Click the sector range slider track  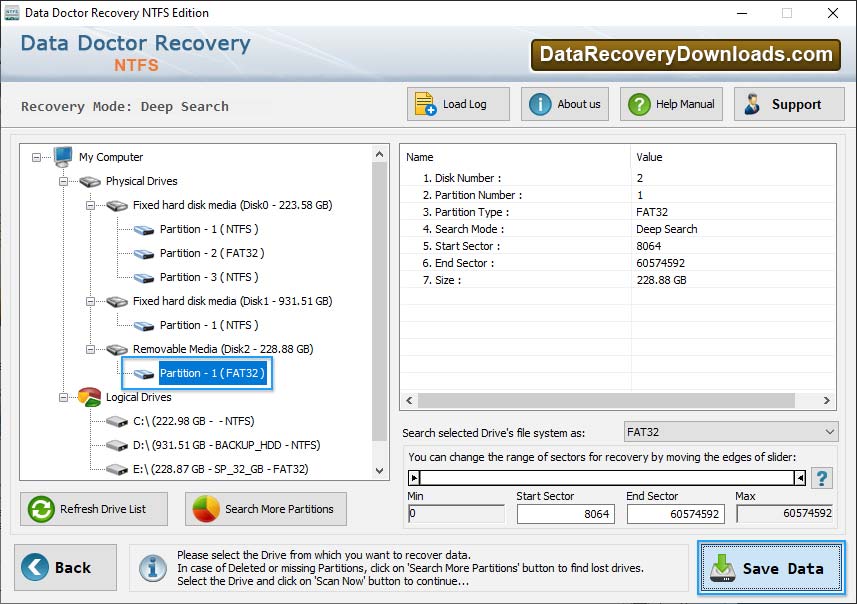607,478
